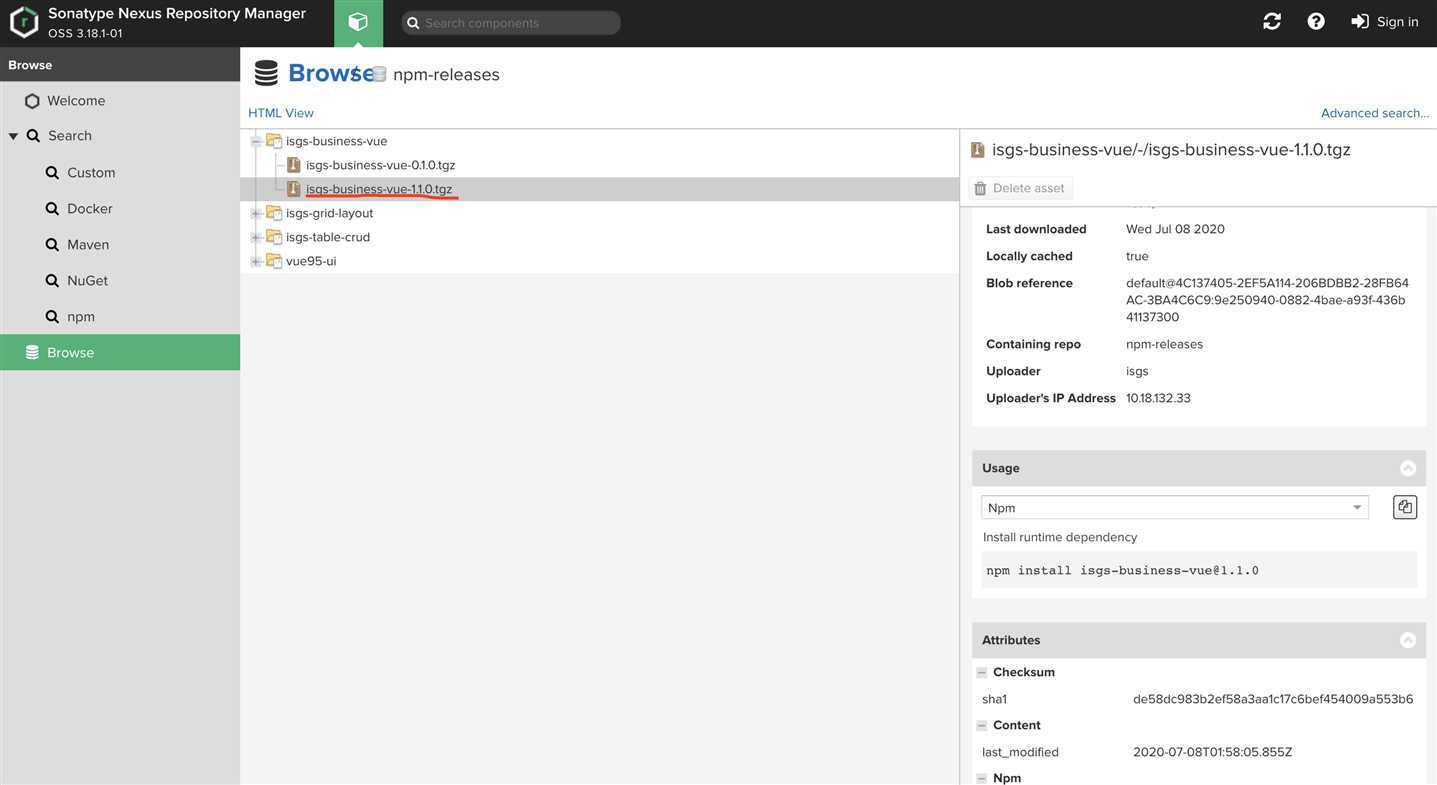Click the npm install isgs-business-vue@1.1.0 command text
1437x785 pixels.
coord(1122,571)
